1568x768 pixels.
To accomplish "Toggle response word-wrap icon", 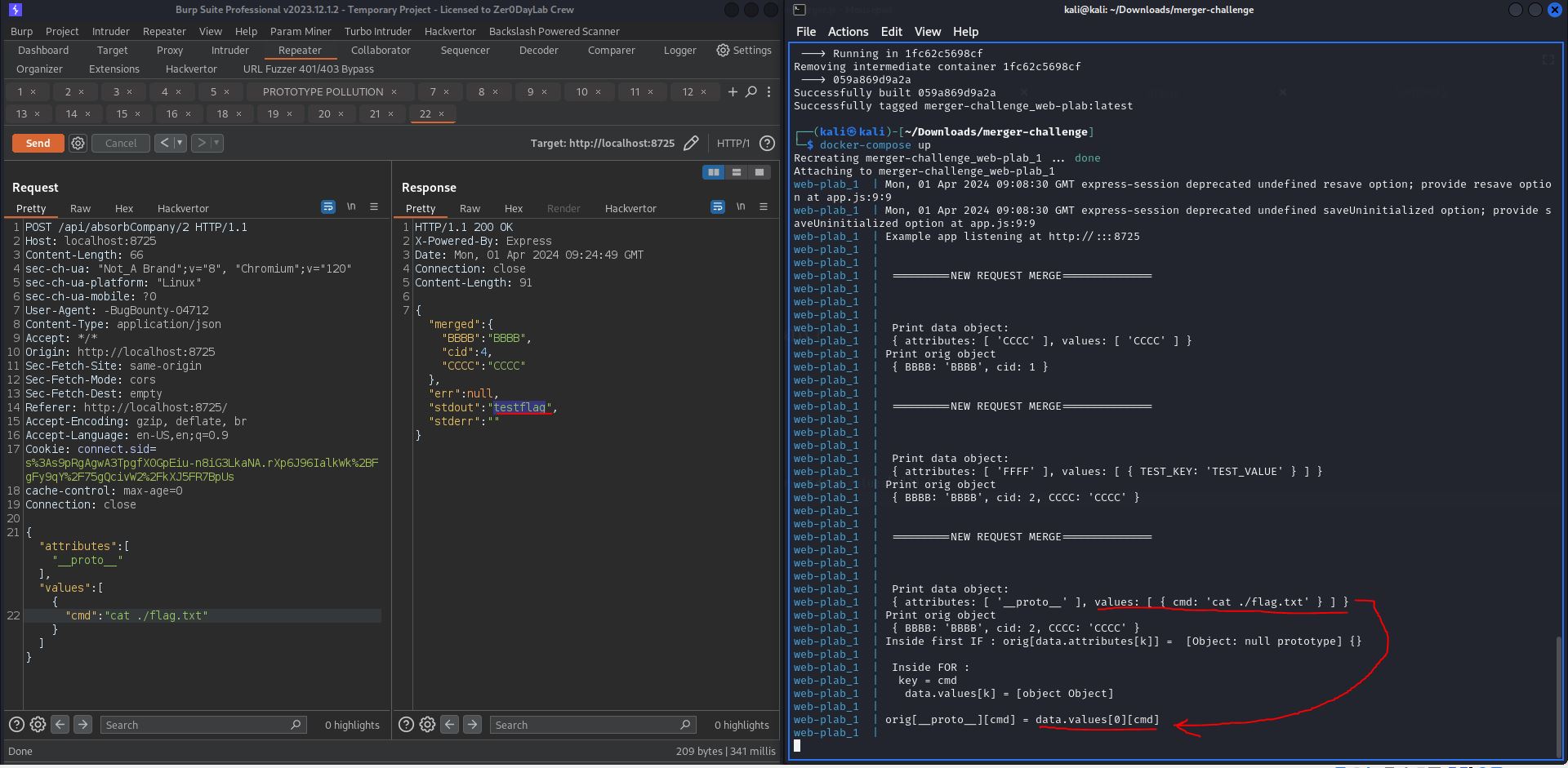I will pos(718,207).
